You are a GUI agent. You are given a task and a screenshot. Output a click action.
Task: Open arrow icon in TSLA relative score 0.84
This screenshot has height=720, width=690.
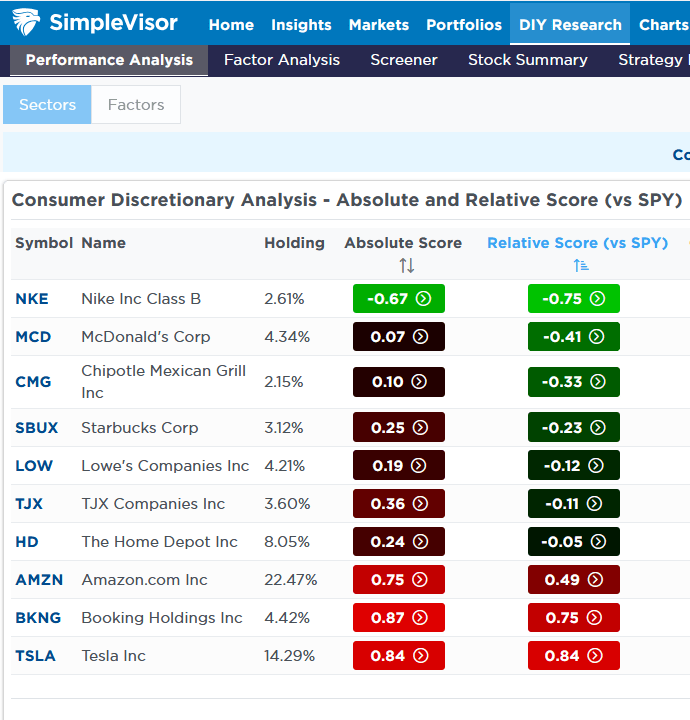tap(595, 656)
